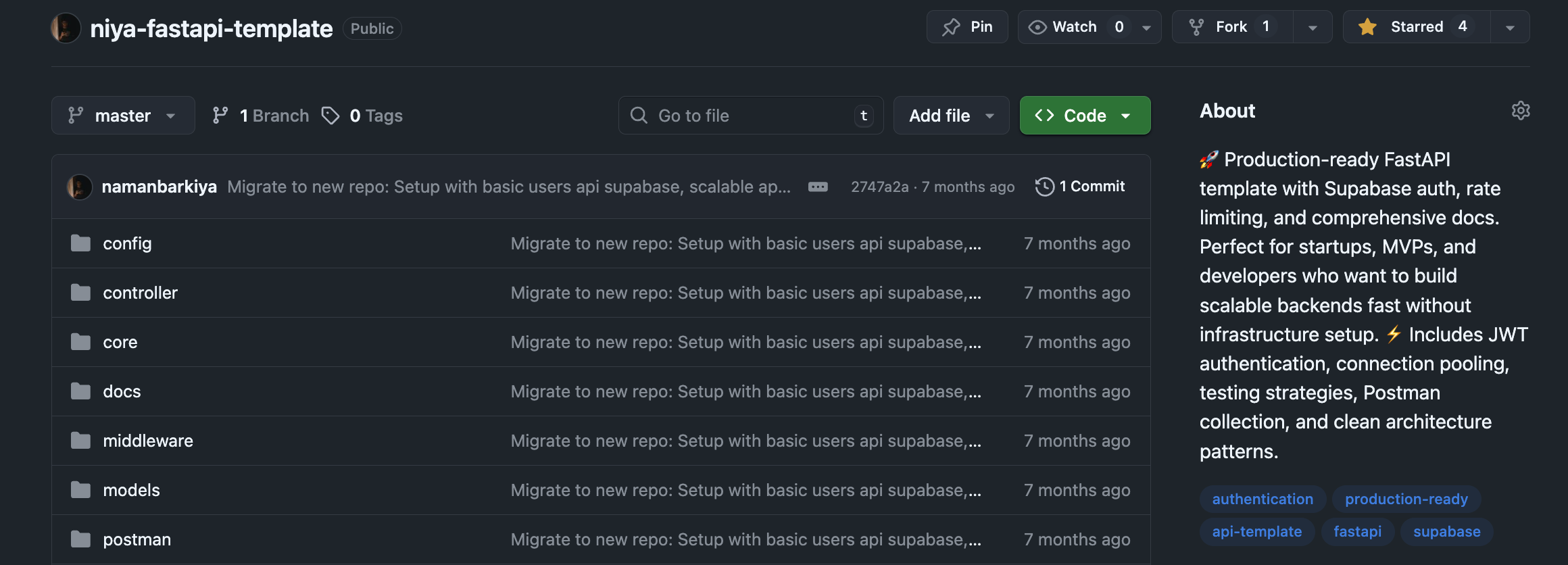Open the master branch selector
Screen dimensions: 1568x565
pyautogui.click(x=123, y=116)
